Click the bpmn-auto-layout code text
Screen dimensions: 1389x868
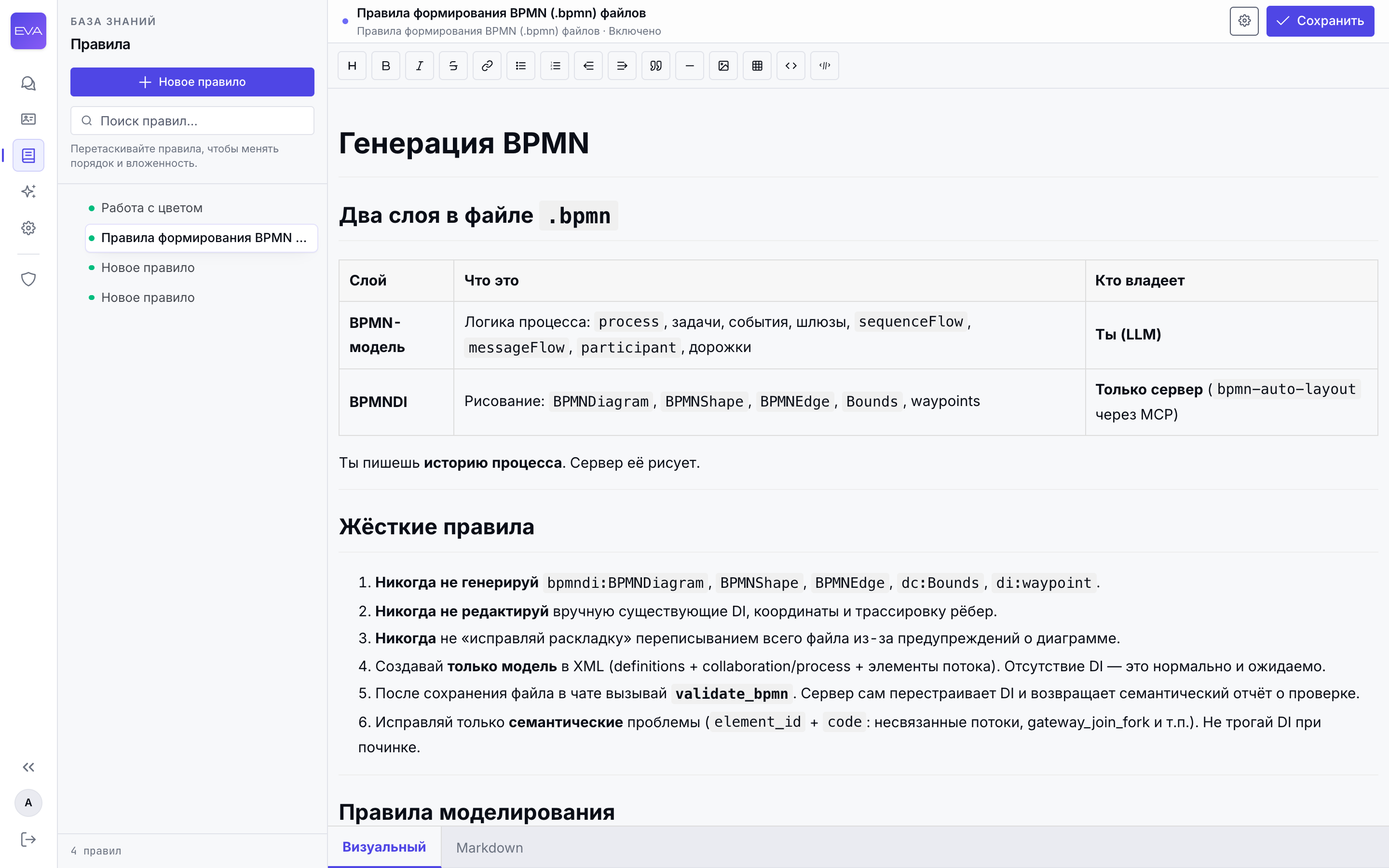click(1286, 389)
